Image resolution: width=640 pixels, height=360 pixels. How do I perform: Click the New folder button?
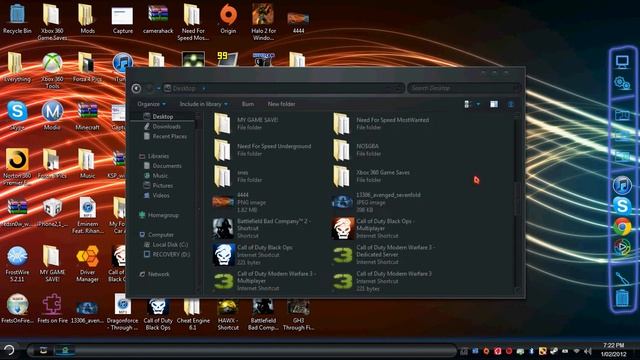click(x=281, y=104)
